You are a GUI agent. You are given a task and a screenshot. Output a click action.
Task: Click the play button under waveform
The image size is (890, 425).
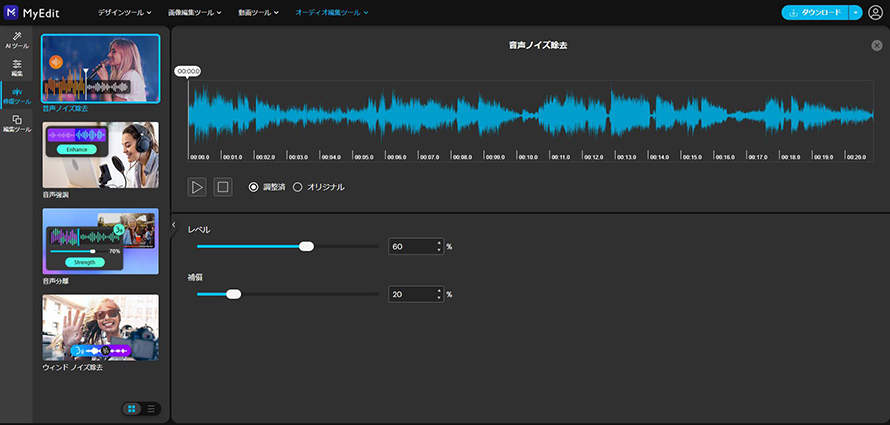(197, 187)
